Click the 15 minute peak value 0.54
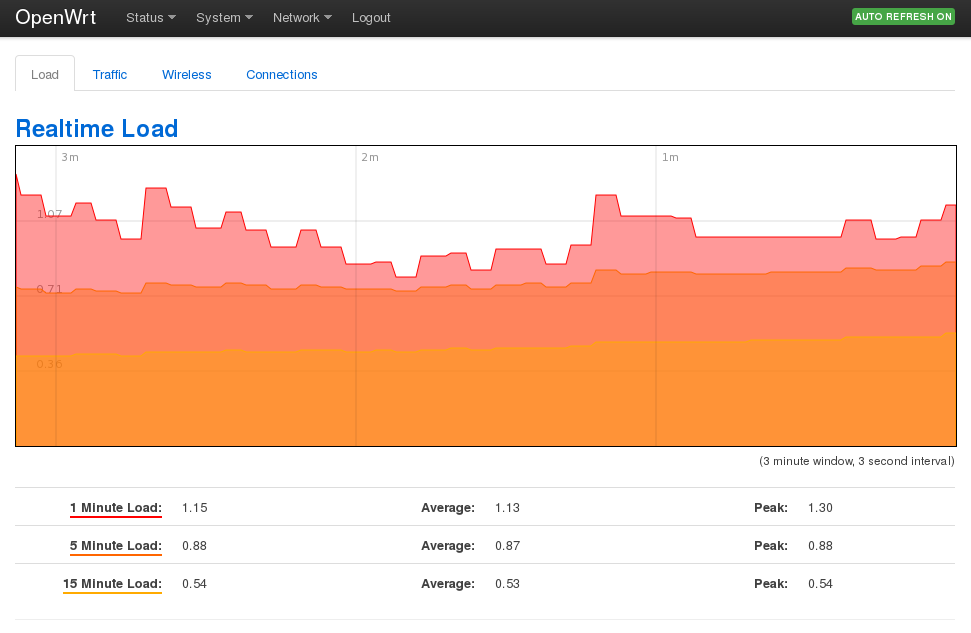The height and width of the screenshot is (633, 971). (x=820, y=583)
